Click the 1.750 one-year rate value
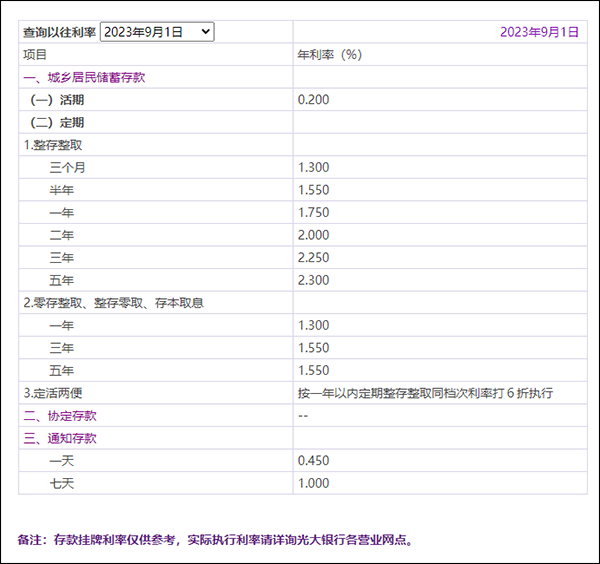Viewport: 600px width, 564px height. tap(313, 212)
